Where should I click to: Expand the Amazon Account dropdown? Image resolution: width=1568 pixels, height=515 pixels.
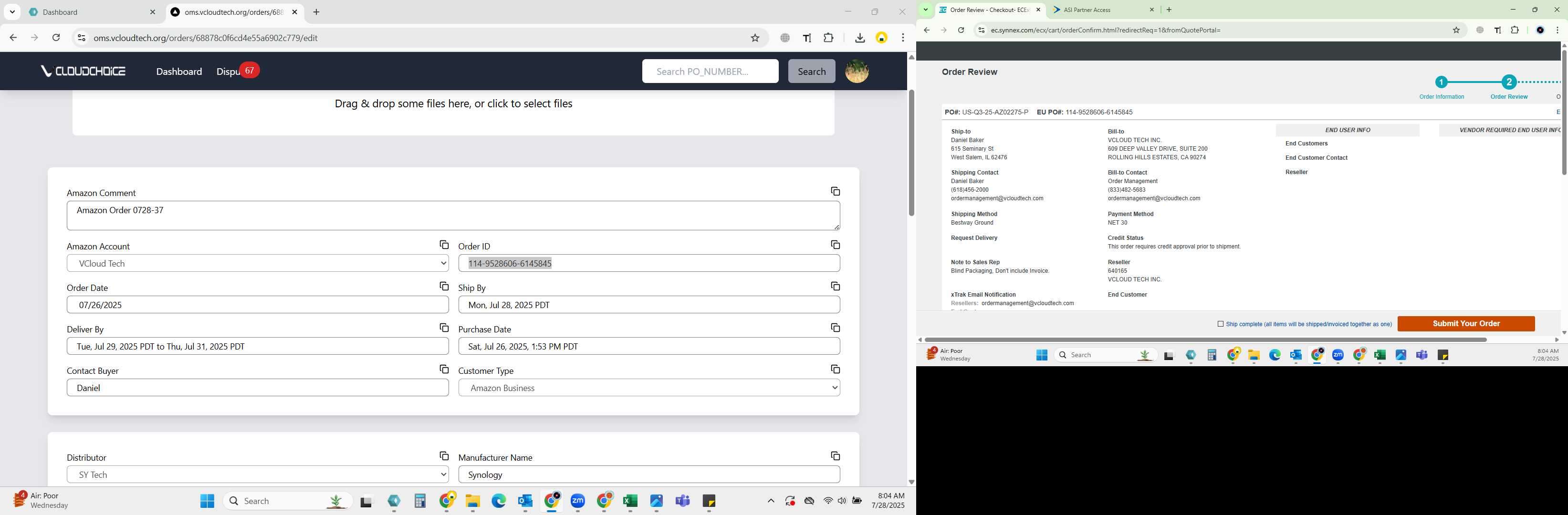[x=258, y=263]
